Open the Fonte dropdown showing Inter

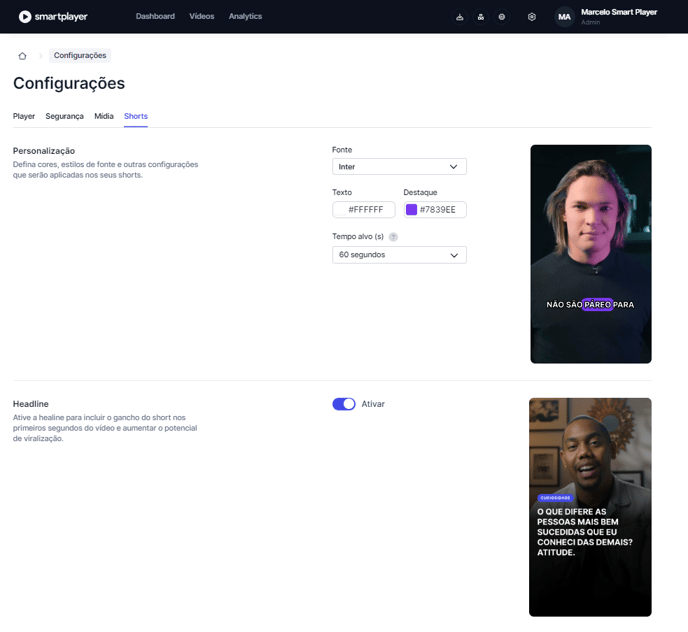[399, 167]
